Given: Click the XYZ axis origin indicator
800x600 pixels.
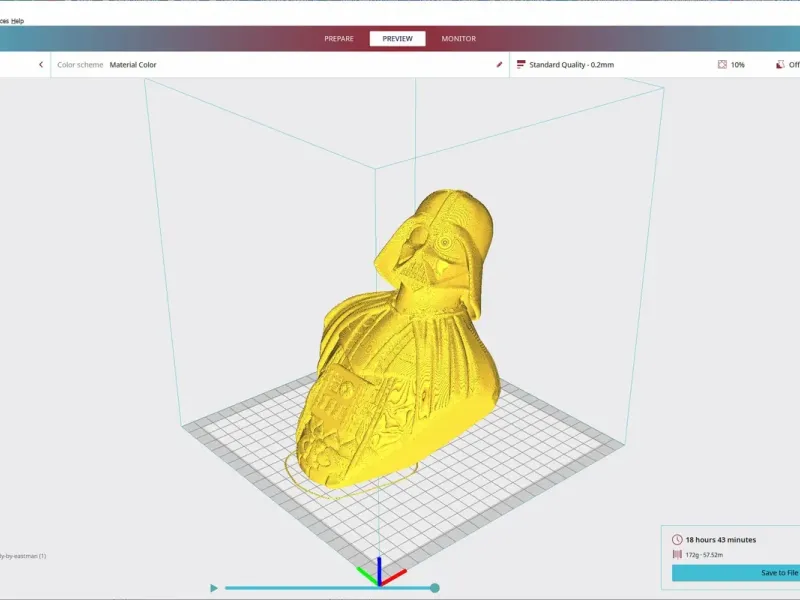Looking at the screenshot, I should pyautogui.click(x=380, y=572).
